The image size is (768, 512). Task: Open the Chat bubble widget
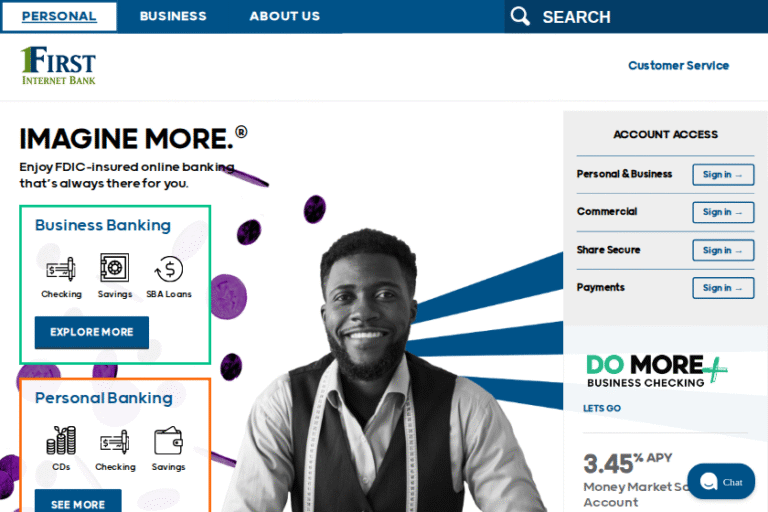pos(721,482)
